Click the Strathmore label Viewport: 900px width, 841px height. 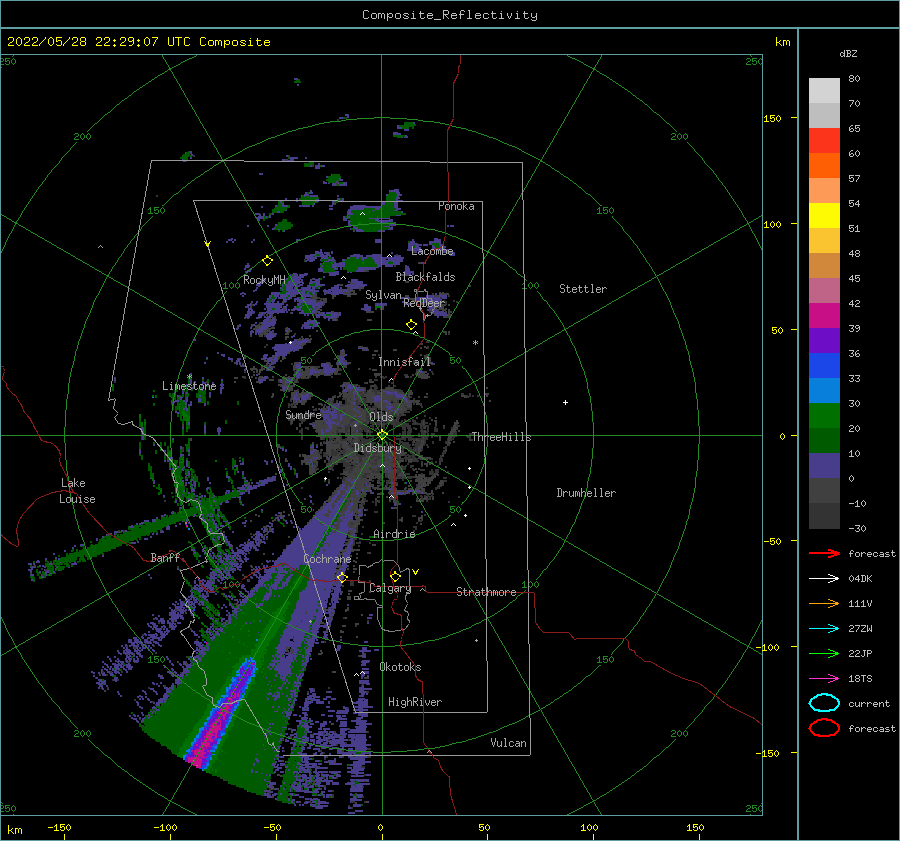[486, 592]
